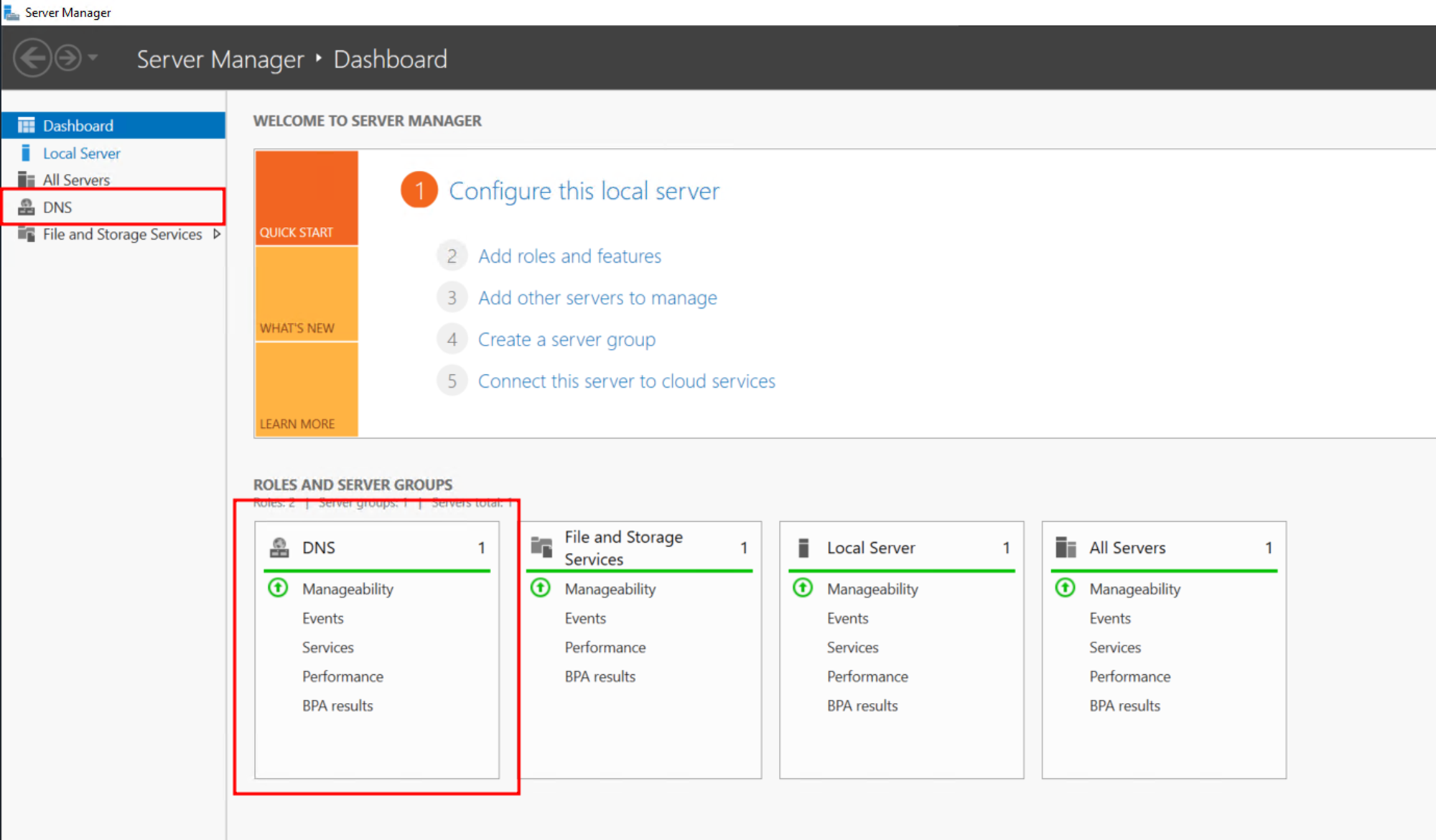
Task: Open File and Storage Services sidebar item
Action: [122, 234]
